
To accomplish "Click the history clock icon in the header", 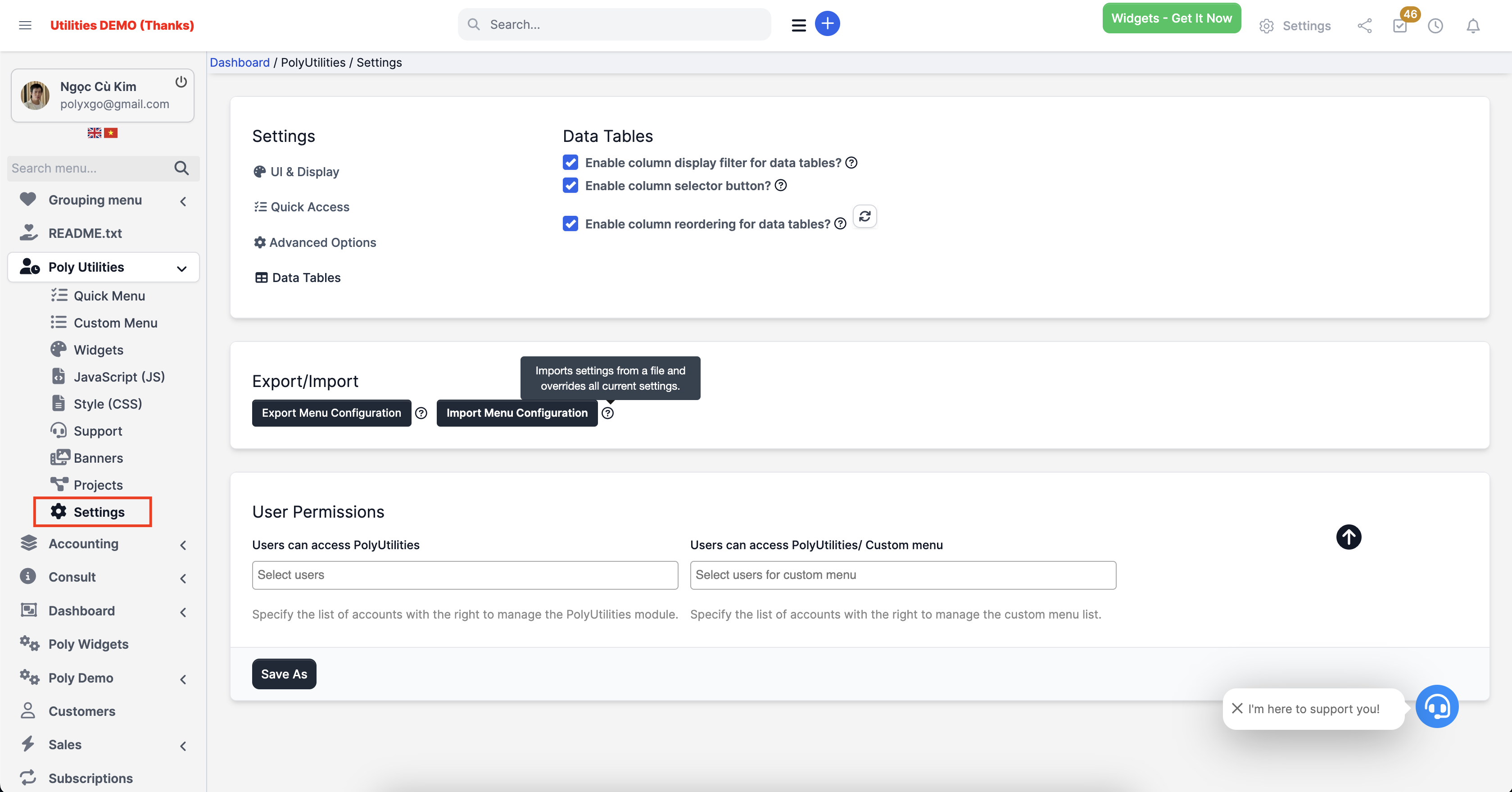I will (1436, 26).
